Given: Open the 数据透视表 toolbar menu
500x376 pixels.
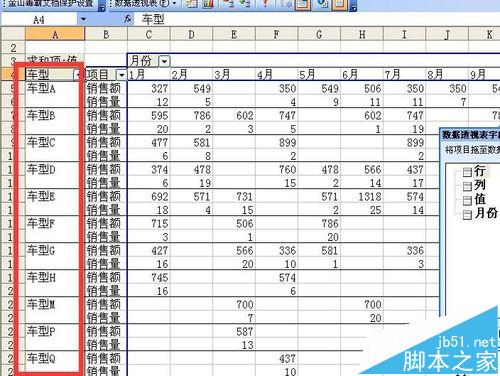Looking at the screenshot, I should click(145, 3).
